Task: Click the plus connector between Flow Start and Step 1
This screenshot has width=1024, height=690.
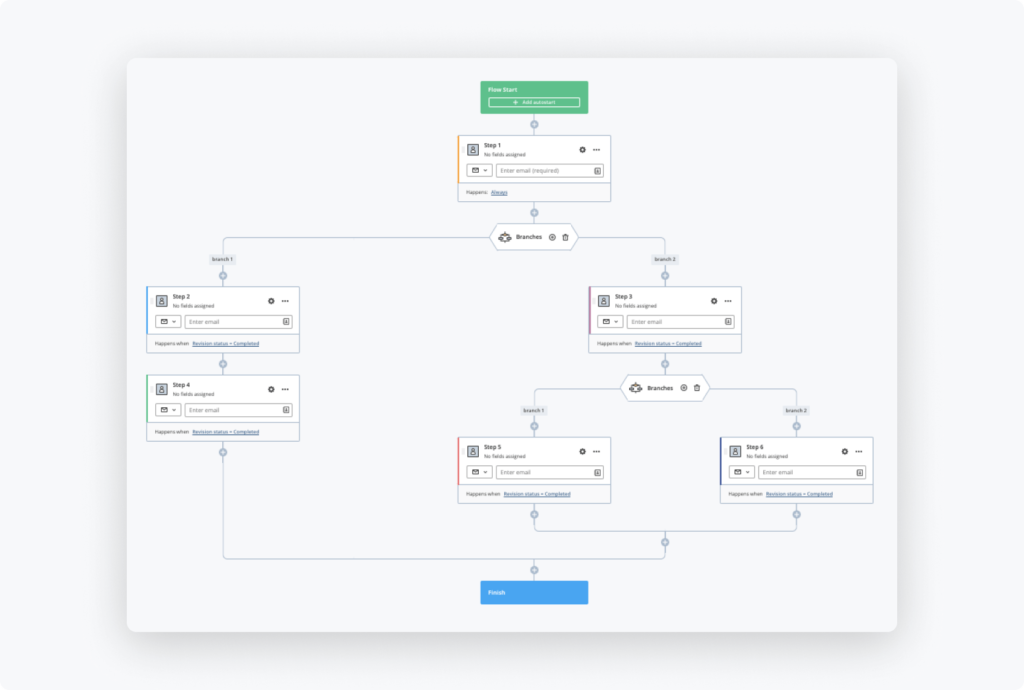Action: point(534,125)
